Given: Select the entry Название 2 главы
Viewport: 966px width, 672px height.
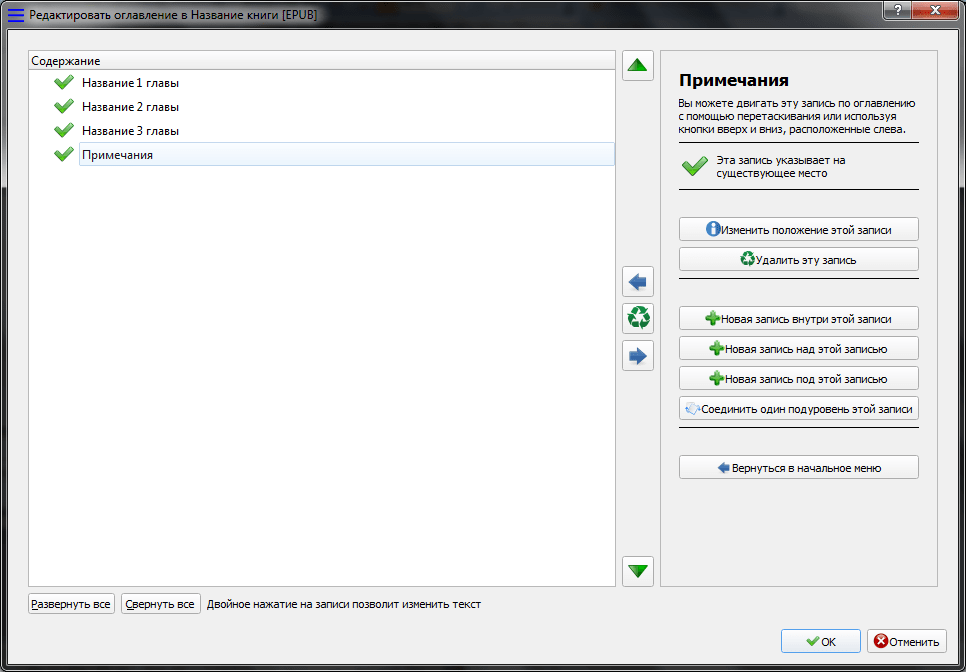Looking at the screenshot, I should click(130, 107).
